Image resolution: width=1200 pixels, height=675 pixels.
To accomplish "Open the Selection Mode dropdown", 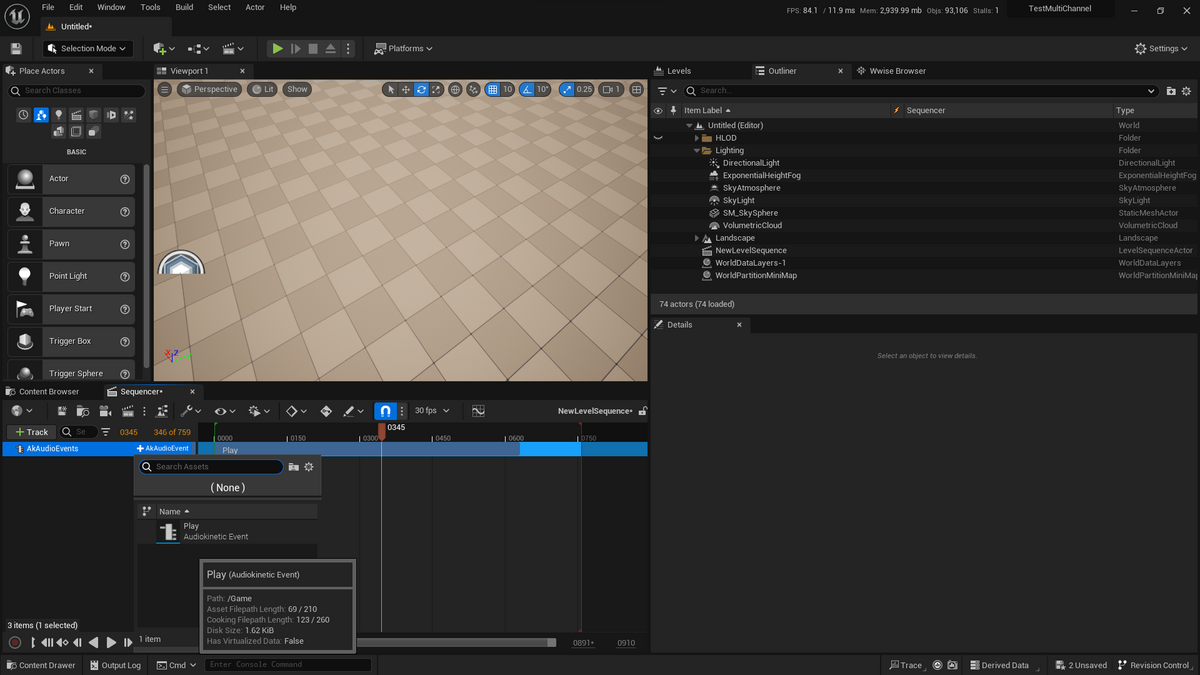I will pos(88,48).
